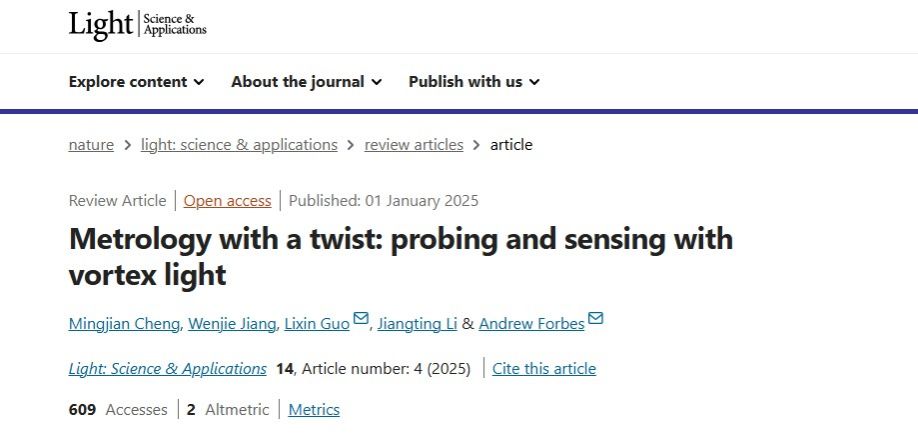
Task: Click the Light Science & Applications logo
Action: click(137, 25)
